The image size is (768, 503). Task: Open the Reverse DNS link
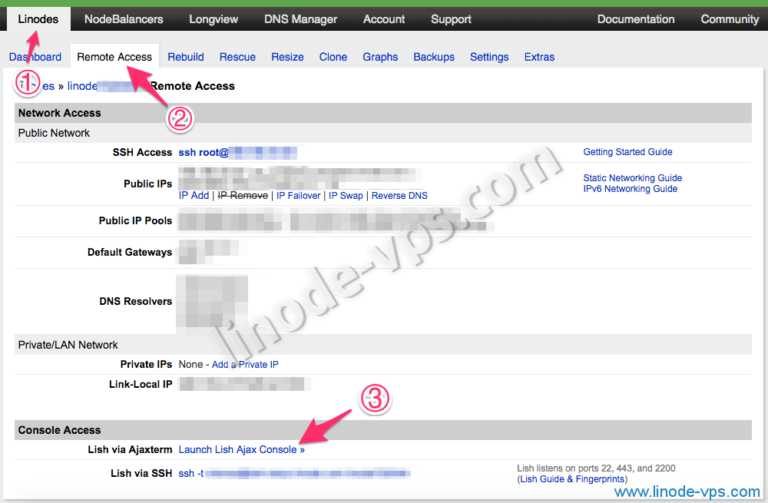tap(399, 196)
